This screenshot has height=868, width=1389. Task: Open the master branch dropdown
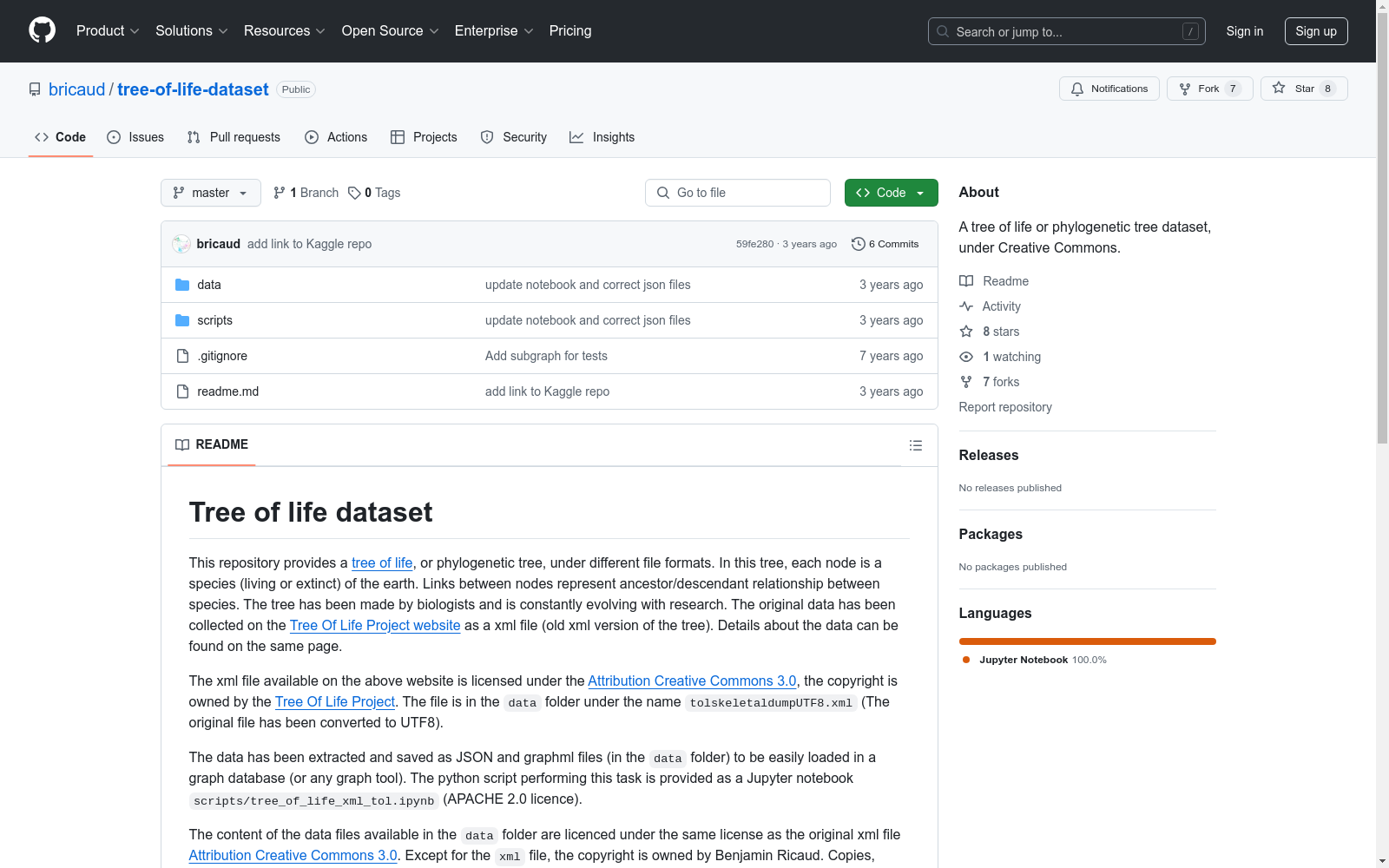pos(211,193)
